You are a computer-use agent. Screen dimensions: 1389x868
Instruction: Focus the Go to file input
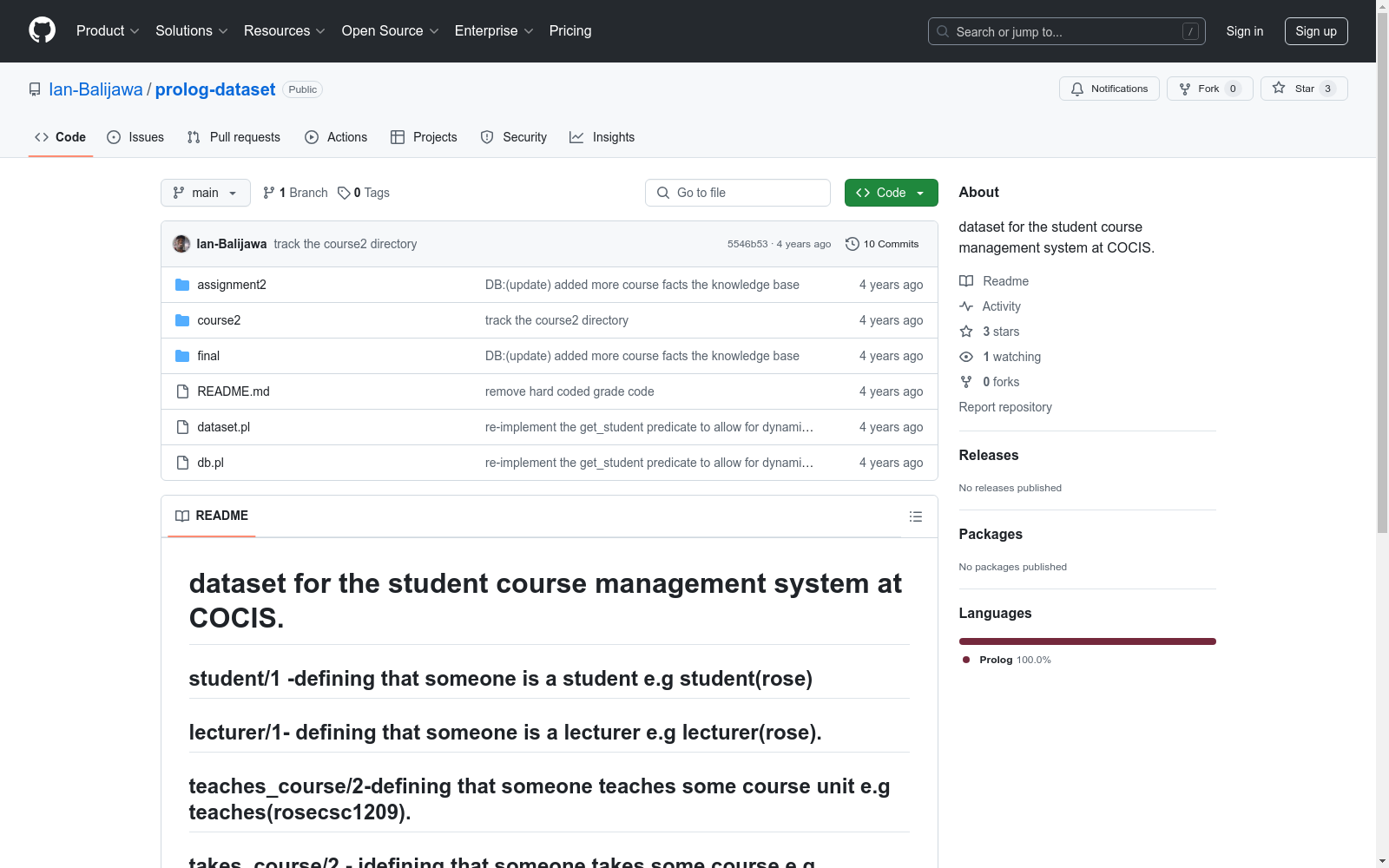738,193
